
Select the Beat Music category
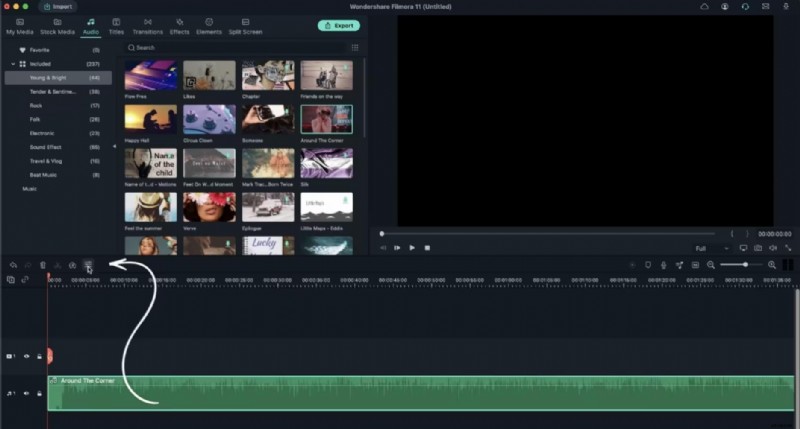click(x=58, y=174)
